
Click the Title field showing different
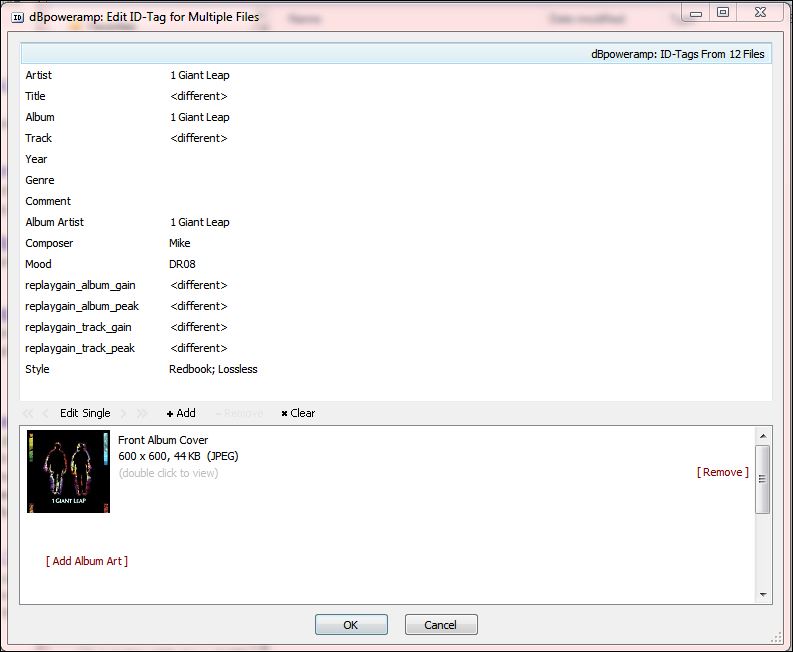(x=199, y=96)
